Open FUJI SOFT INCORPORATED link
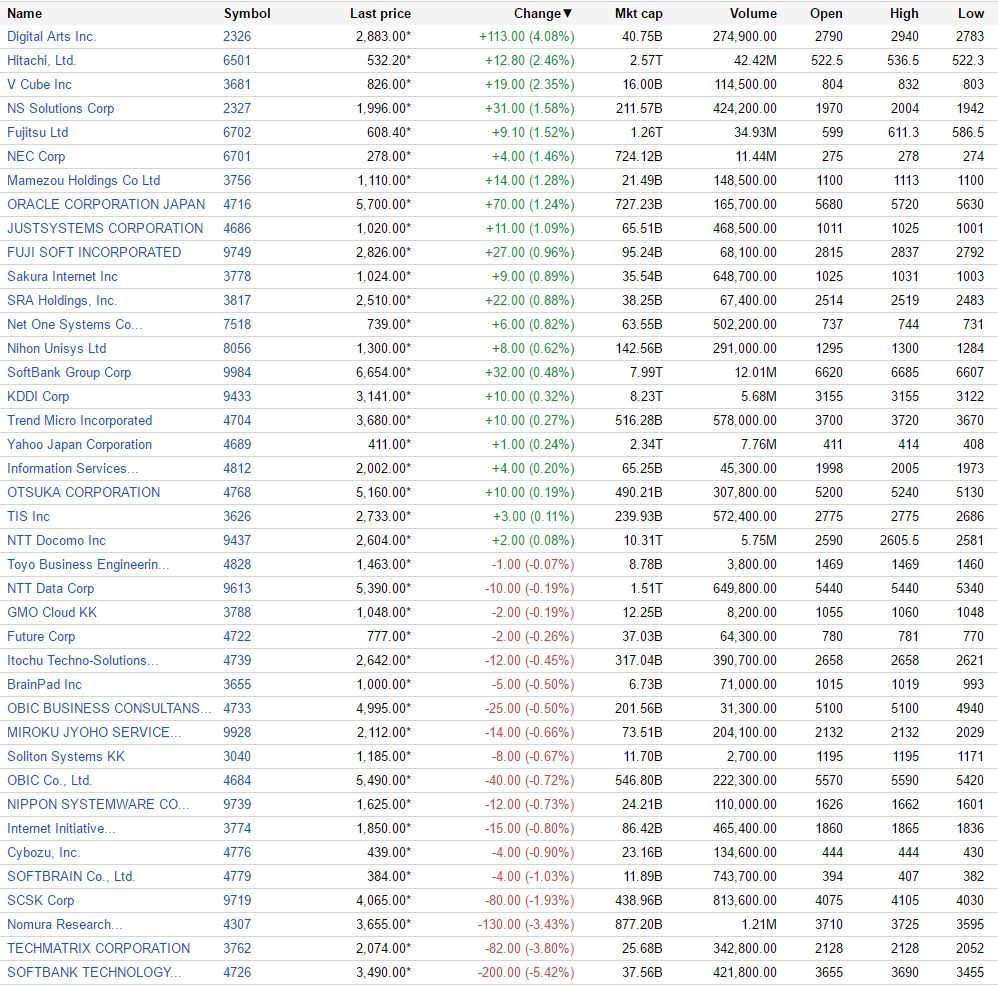This screenshot has width=998, height=985. pyautogui.click(x=94, y=253)
